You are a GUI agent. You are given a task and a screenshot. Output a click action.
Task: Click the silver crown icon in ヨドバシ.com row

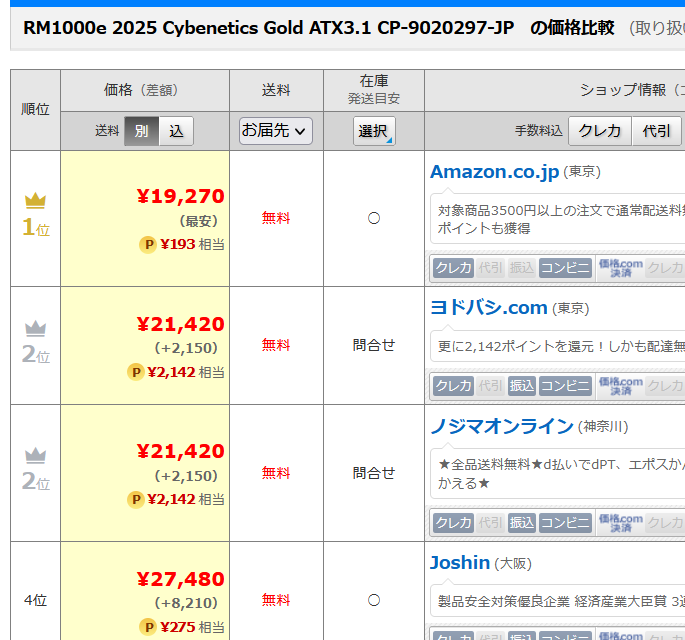click(35, 329)
